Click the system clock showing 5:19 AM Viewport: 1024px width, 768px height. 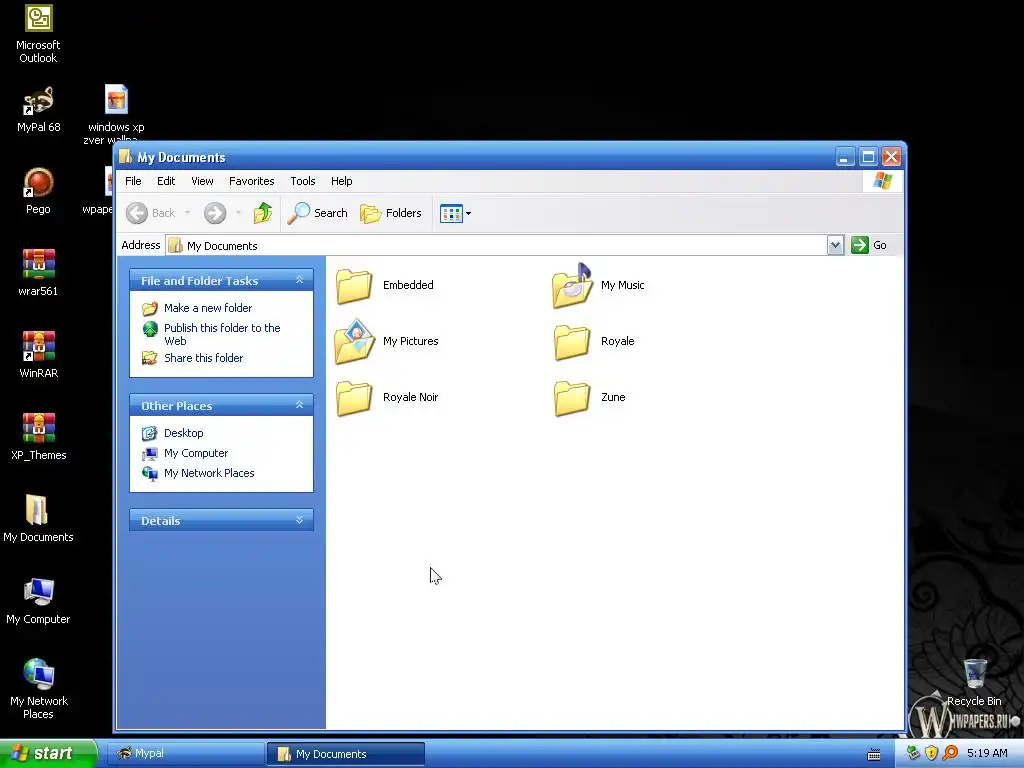coord(987,754)
